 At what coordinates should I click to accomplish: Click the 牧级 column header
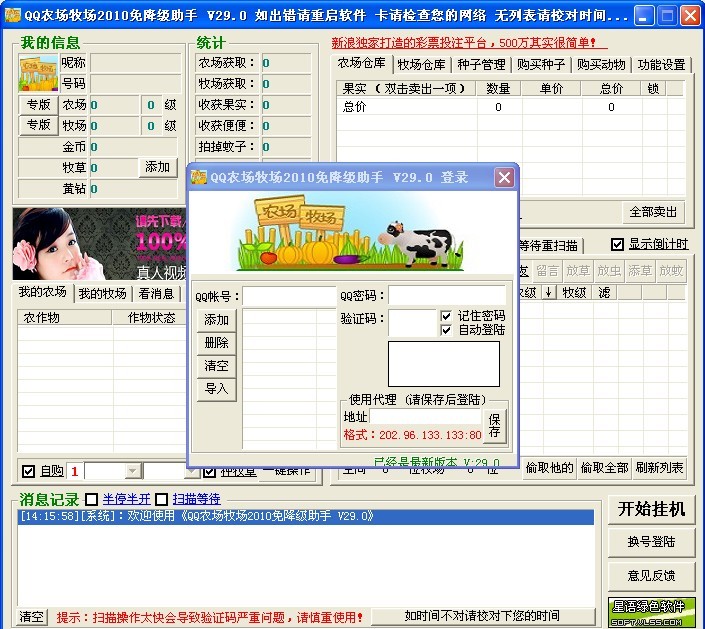574,292
